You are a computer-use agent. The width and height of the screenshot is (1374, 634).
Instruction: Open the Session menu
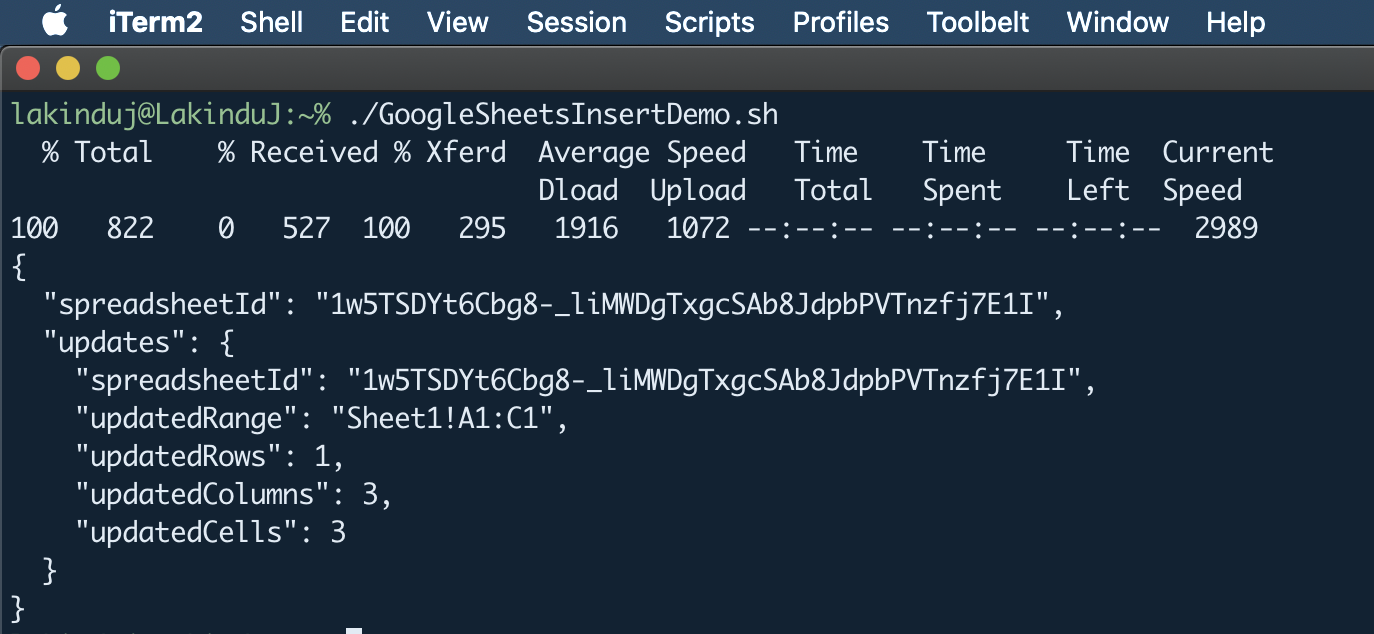(577, 22)
